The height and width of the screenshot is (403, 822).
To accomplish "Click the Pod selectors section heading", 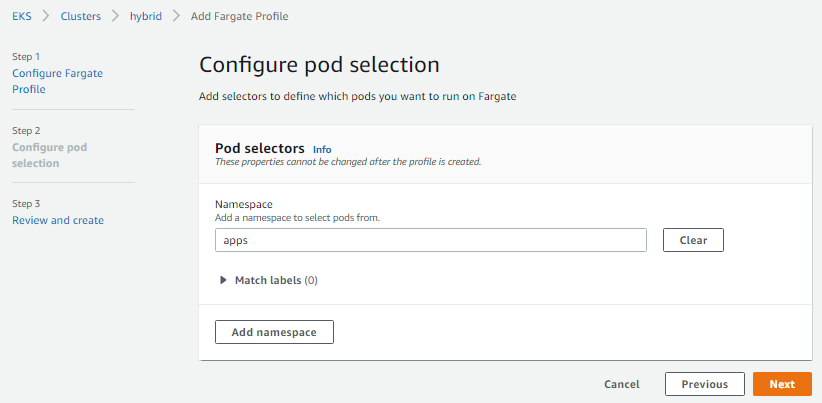I will 260,148.
